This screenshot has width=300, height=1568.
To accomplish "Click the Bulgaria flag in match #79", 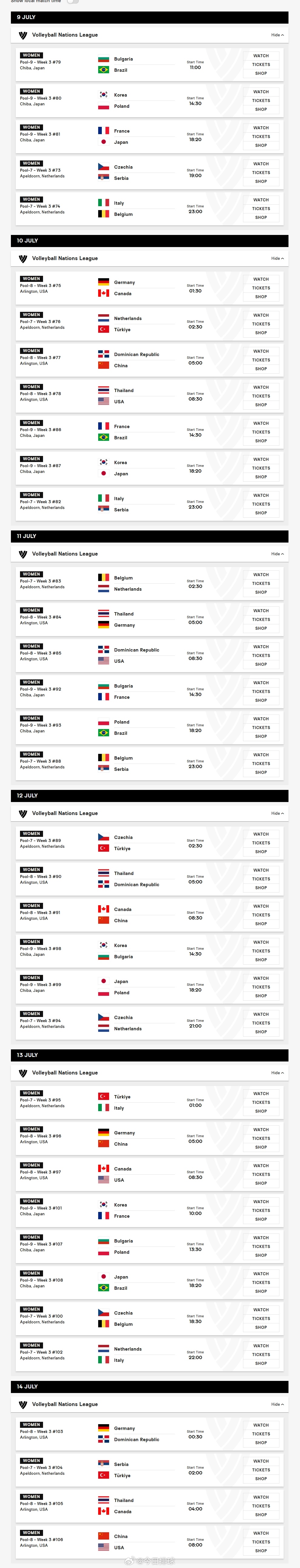I will click(104, 59).
